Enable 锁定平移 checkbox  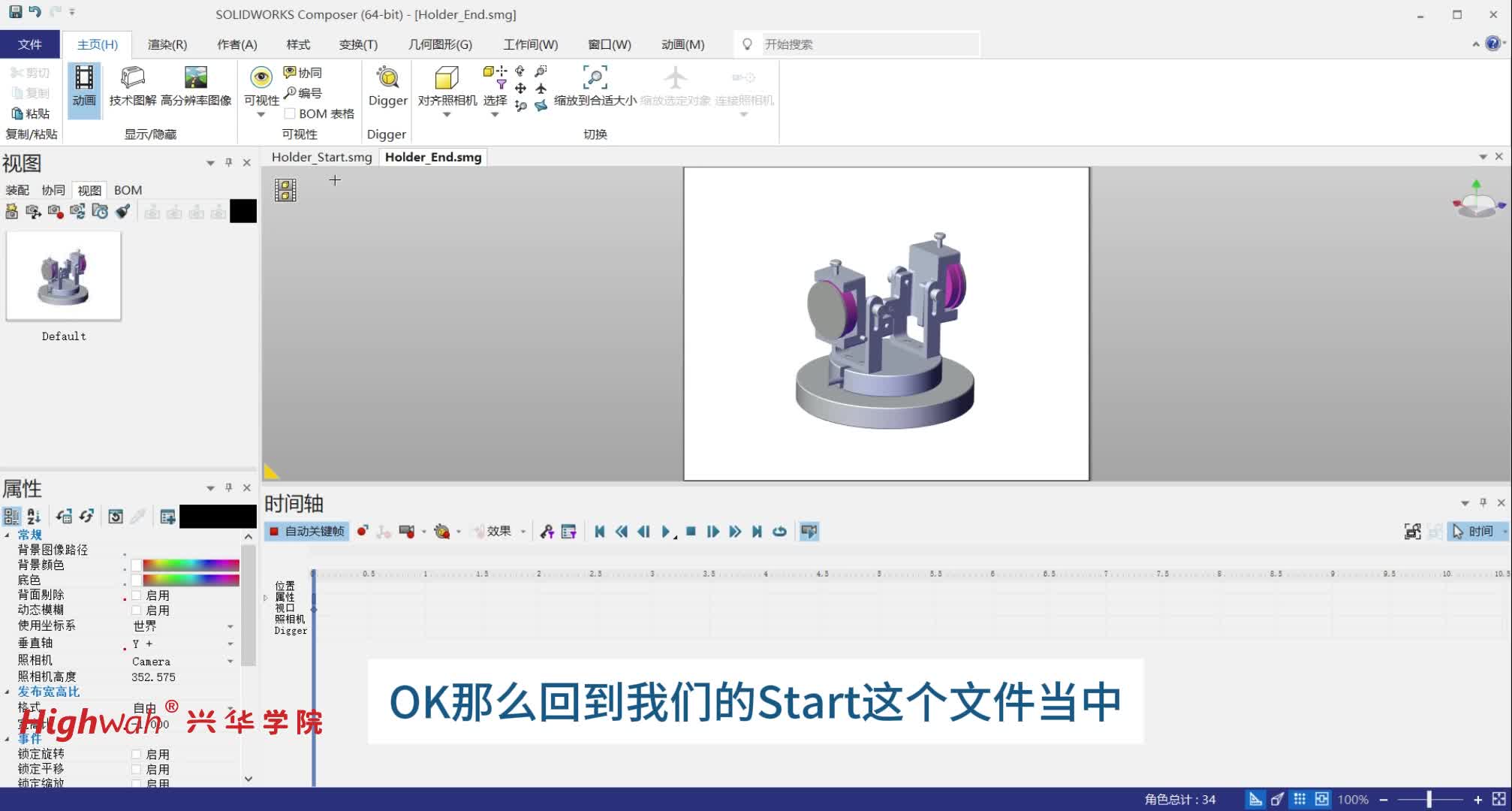click(x=137, y=769)
